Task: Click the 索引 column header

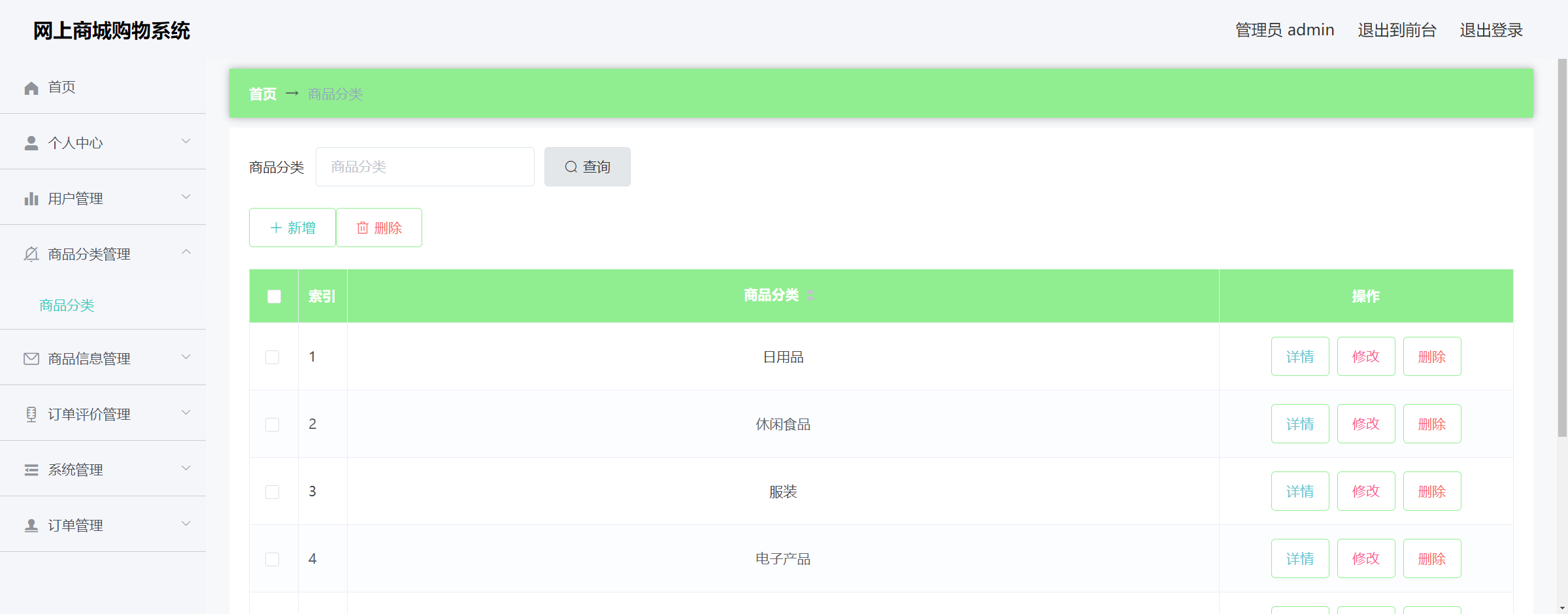Action: (x=322, y=296)
